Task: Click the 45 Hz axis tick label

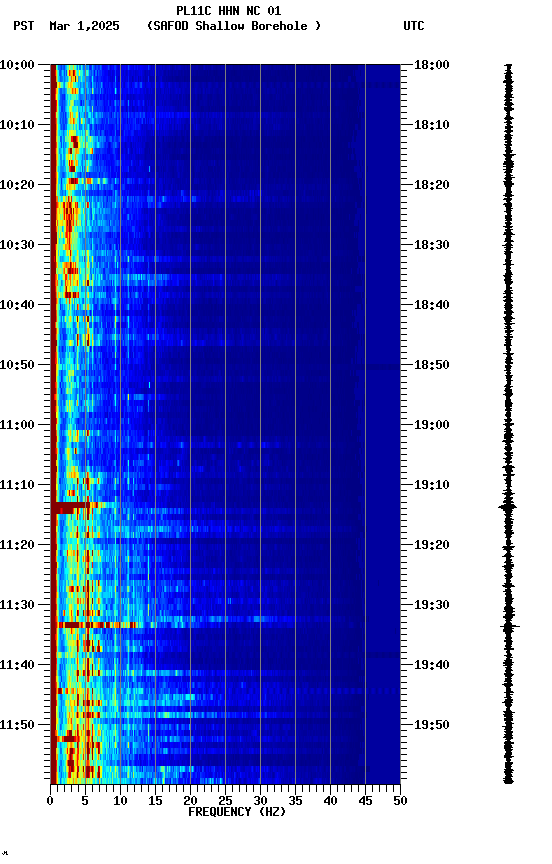Action: (365, 801)
